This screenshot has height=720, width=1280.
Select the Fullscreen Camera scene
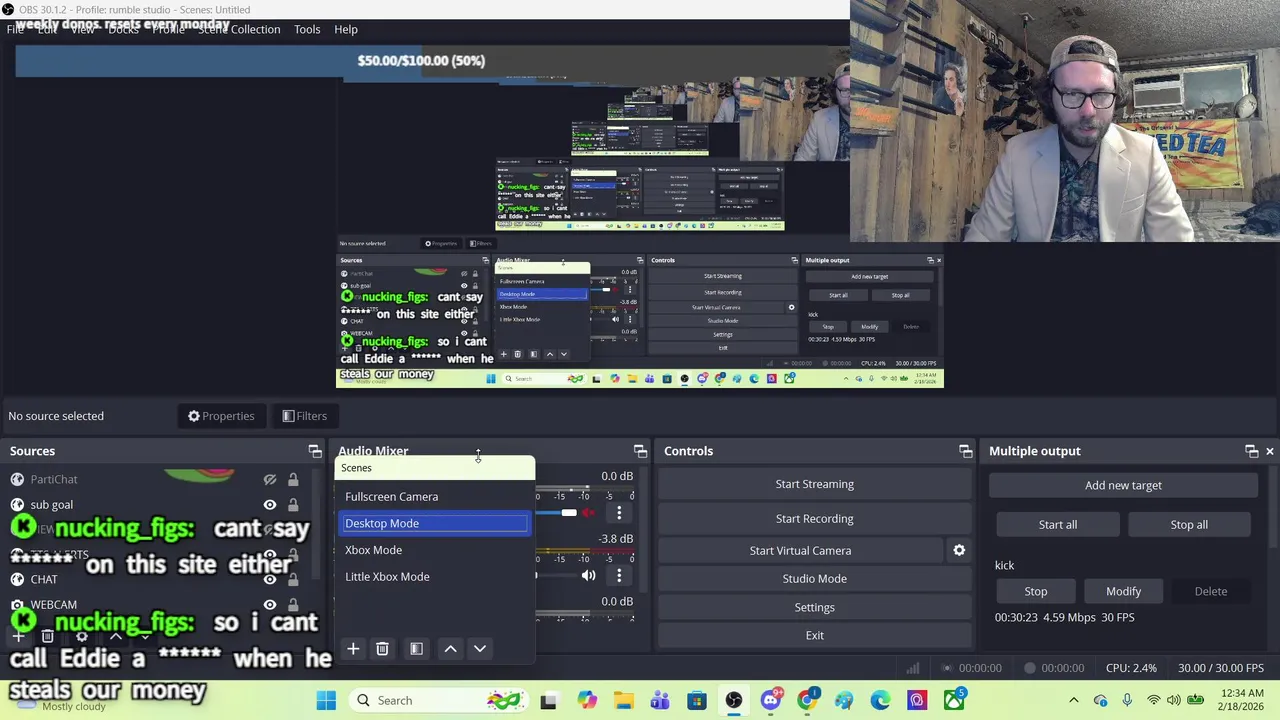click(x=434, y=496)
